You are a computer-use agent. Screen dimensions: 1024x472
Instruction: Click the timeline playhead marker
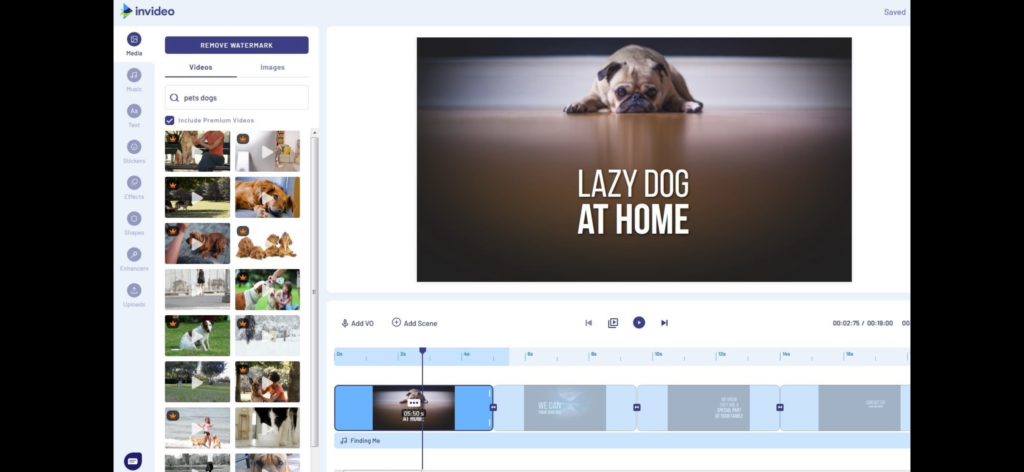pyautogui.click(x=422, y=351)
